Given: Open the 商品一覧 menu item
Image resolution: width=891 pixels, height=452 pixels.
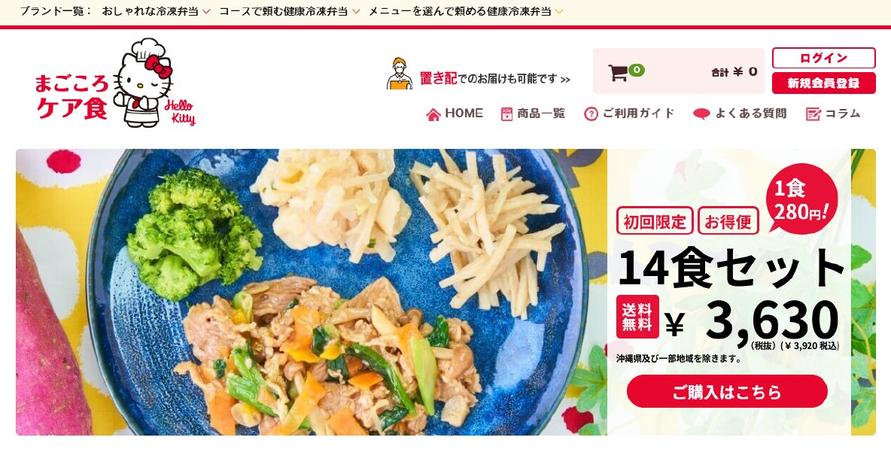Looking at the screenshot, I should tap(533, 114).
